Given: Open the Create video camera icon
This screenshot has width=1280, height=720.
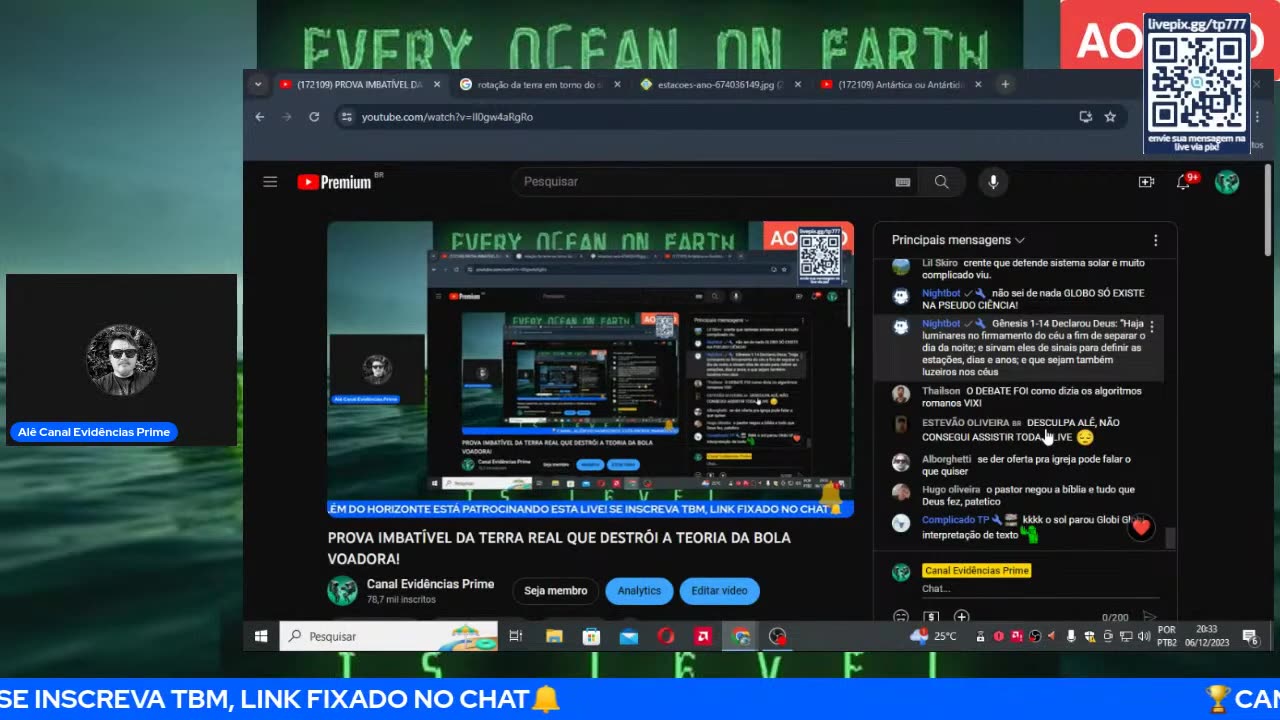Looking at the screenshot, I should pos(1146,182).
